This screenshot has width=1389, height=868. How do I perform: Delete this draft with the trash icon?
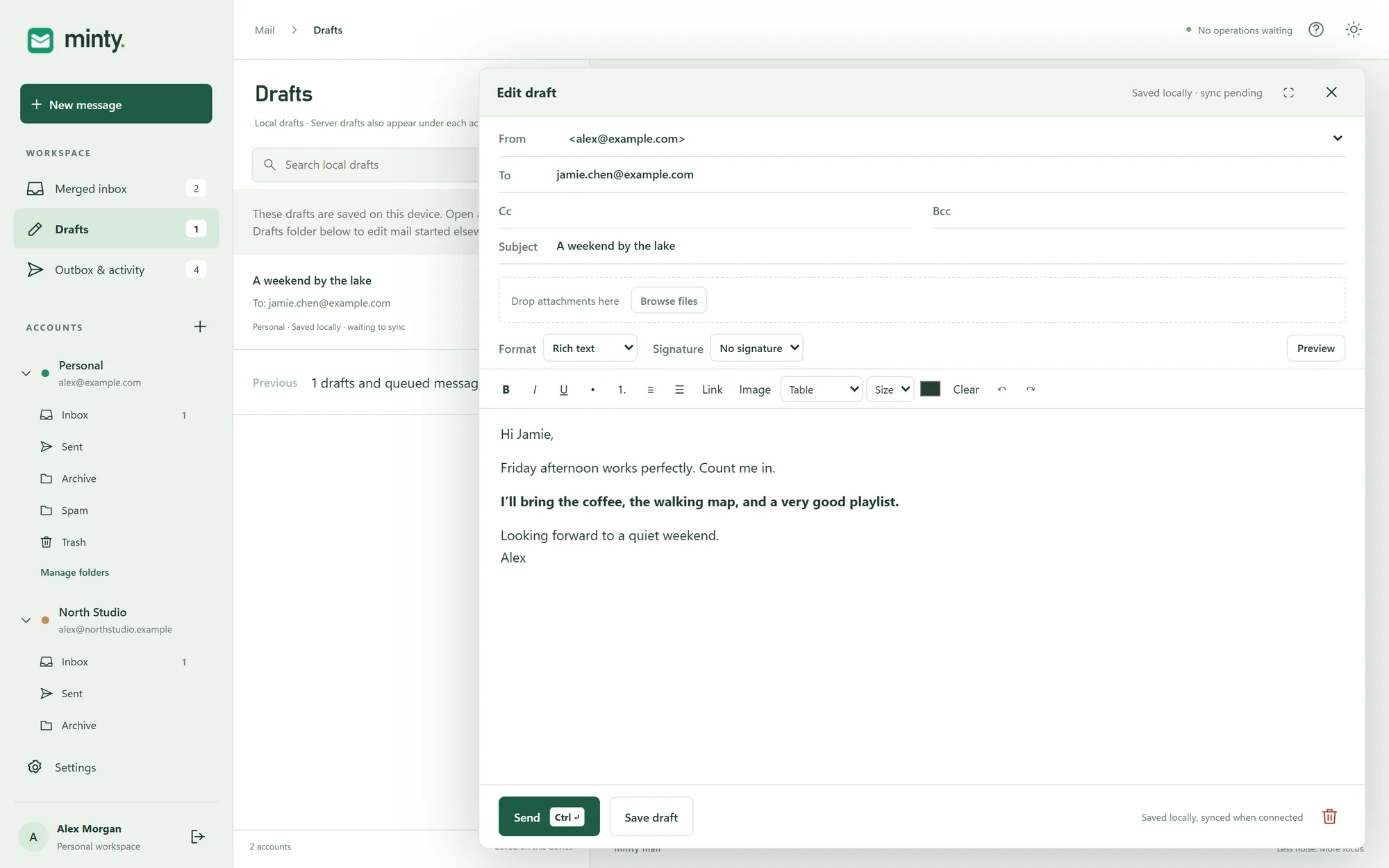(x=1329, y=817)
